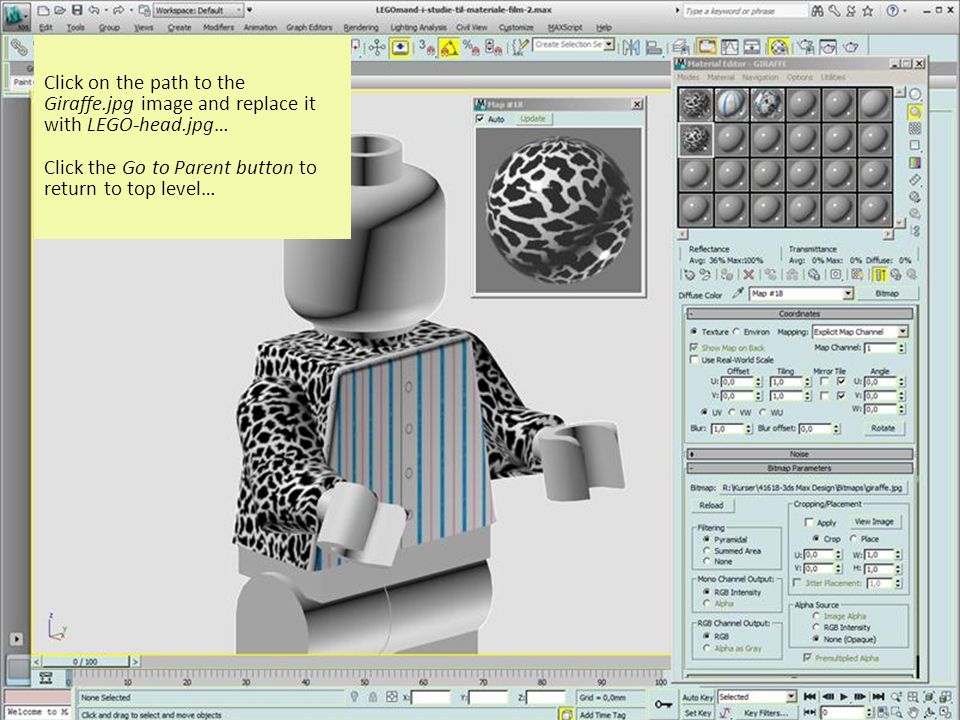Viewport: 960px width, 720px height.
Task: Expand Noise rollout
Action: [800, 454]
